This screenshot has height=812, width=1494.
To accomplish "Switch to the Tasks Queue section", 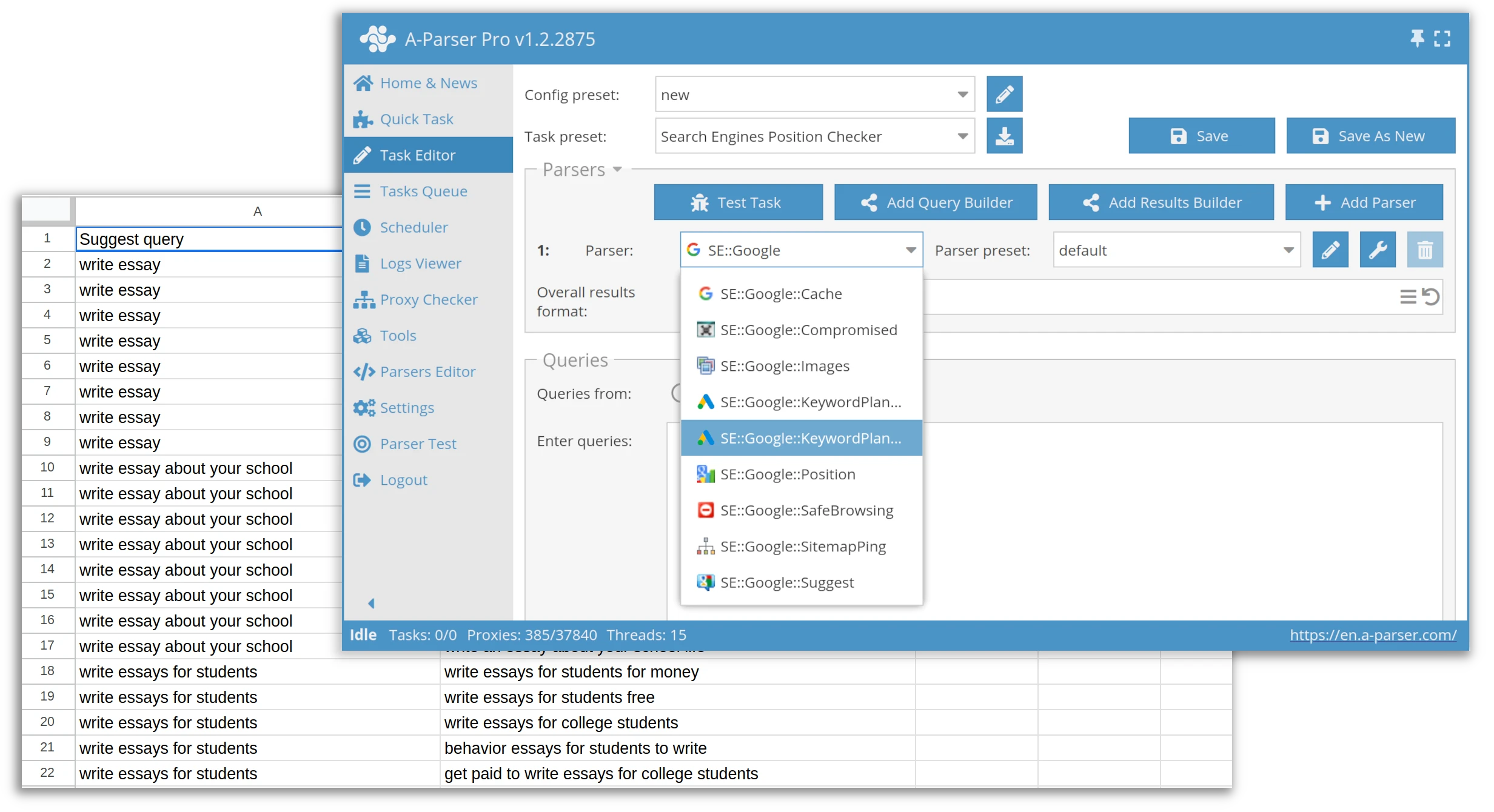I will point(423,190).
